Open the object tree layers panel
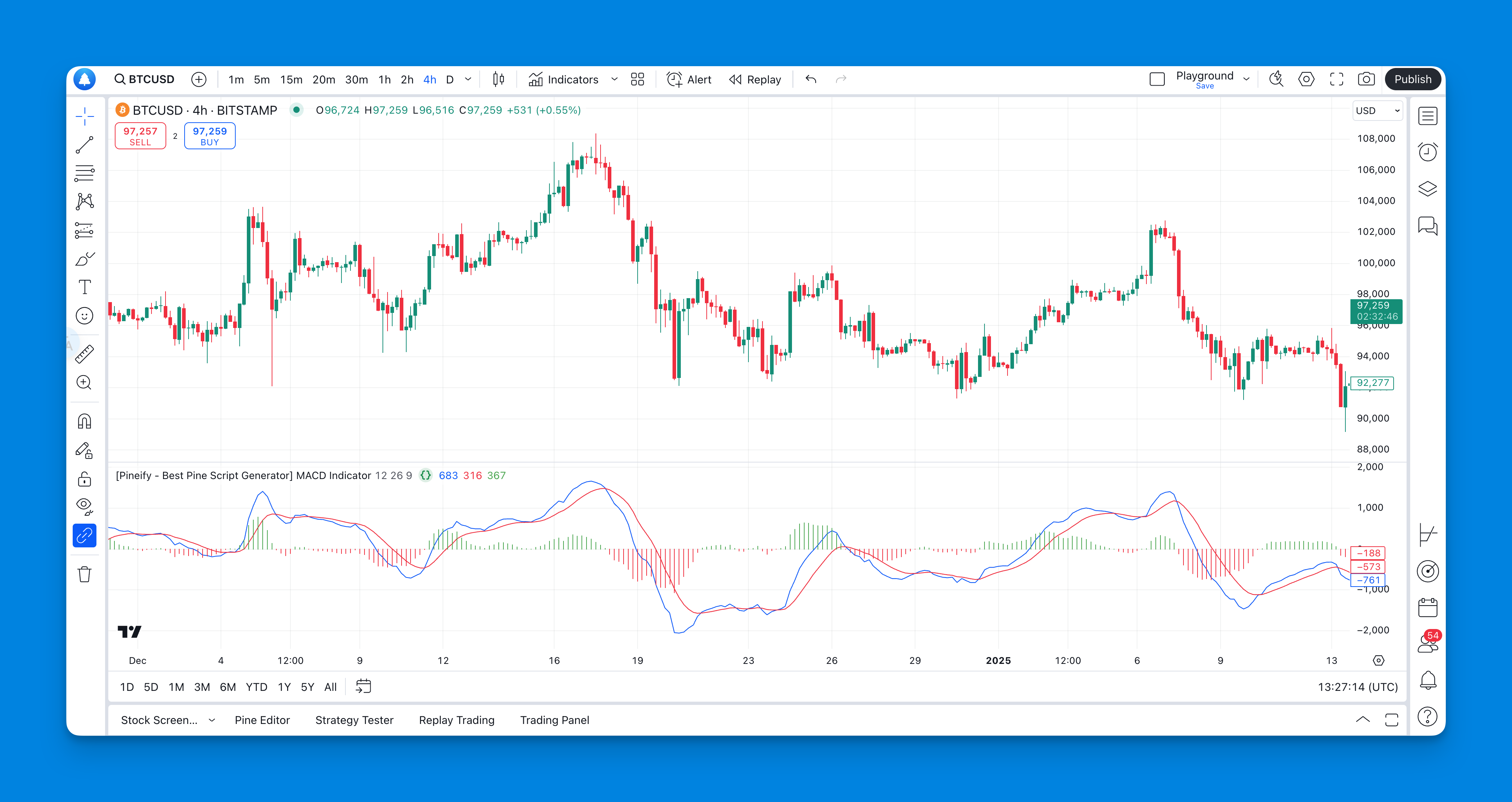 (1427, 189)
